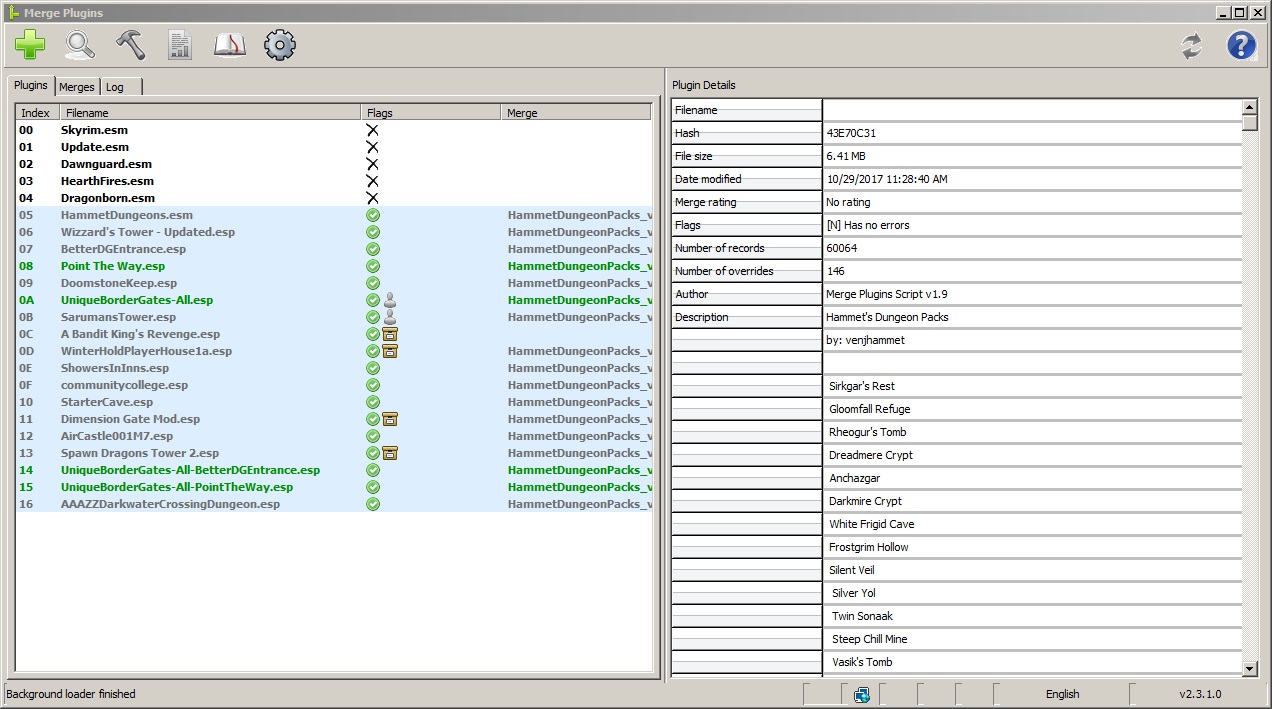Screen dimensions: 1272x709
Task: Select Wizzard's Tower - Updated.esp
Action: coord(334,232)
